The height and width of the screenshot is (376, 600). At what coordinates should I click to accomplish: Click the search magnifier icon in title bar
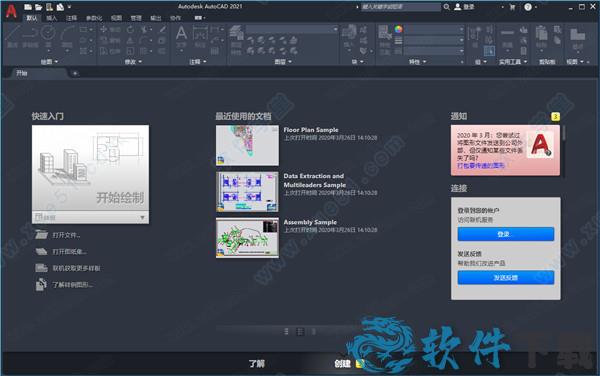(x=447, y=7)
